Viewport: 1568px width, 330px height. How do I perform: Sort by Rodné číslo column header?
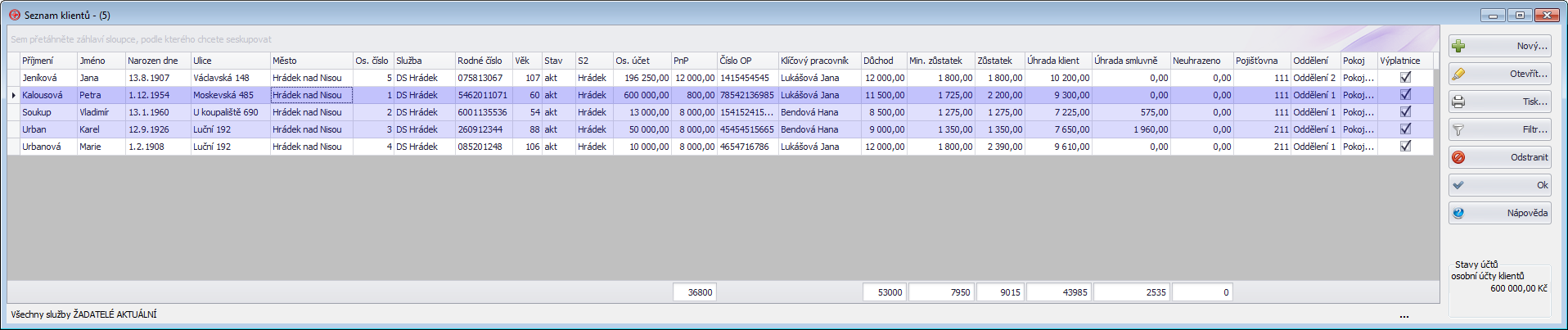(x=484, y=61)
